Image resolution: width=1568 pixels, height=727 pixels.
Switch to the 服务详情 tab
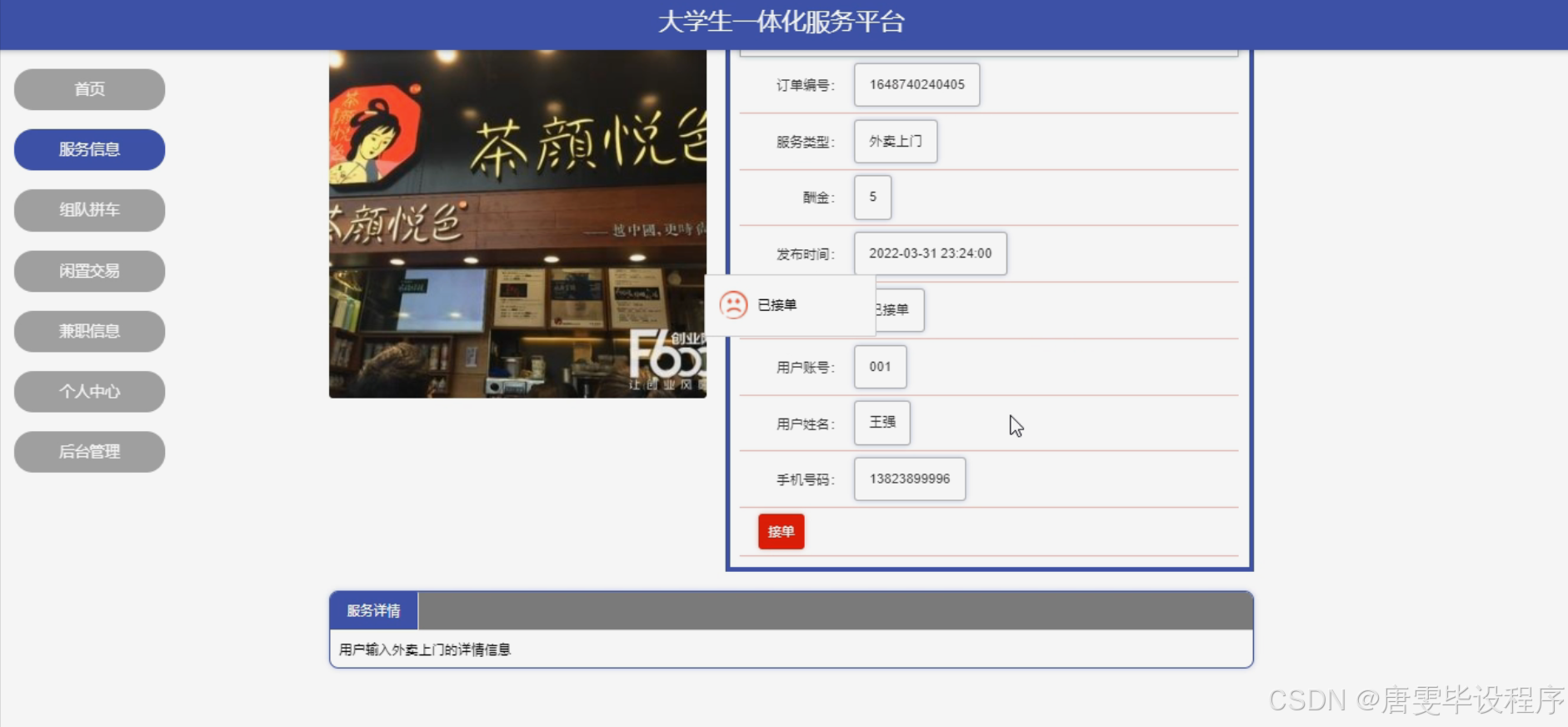click(373, 610)
